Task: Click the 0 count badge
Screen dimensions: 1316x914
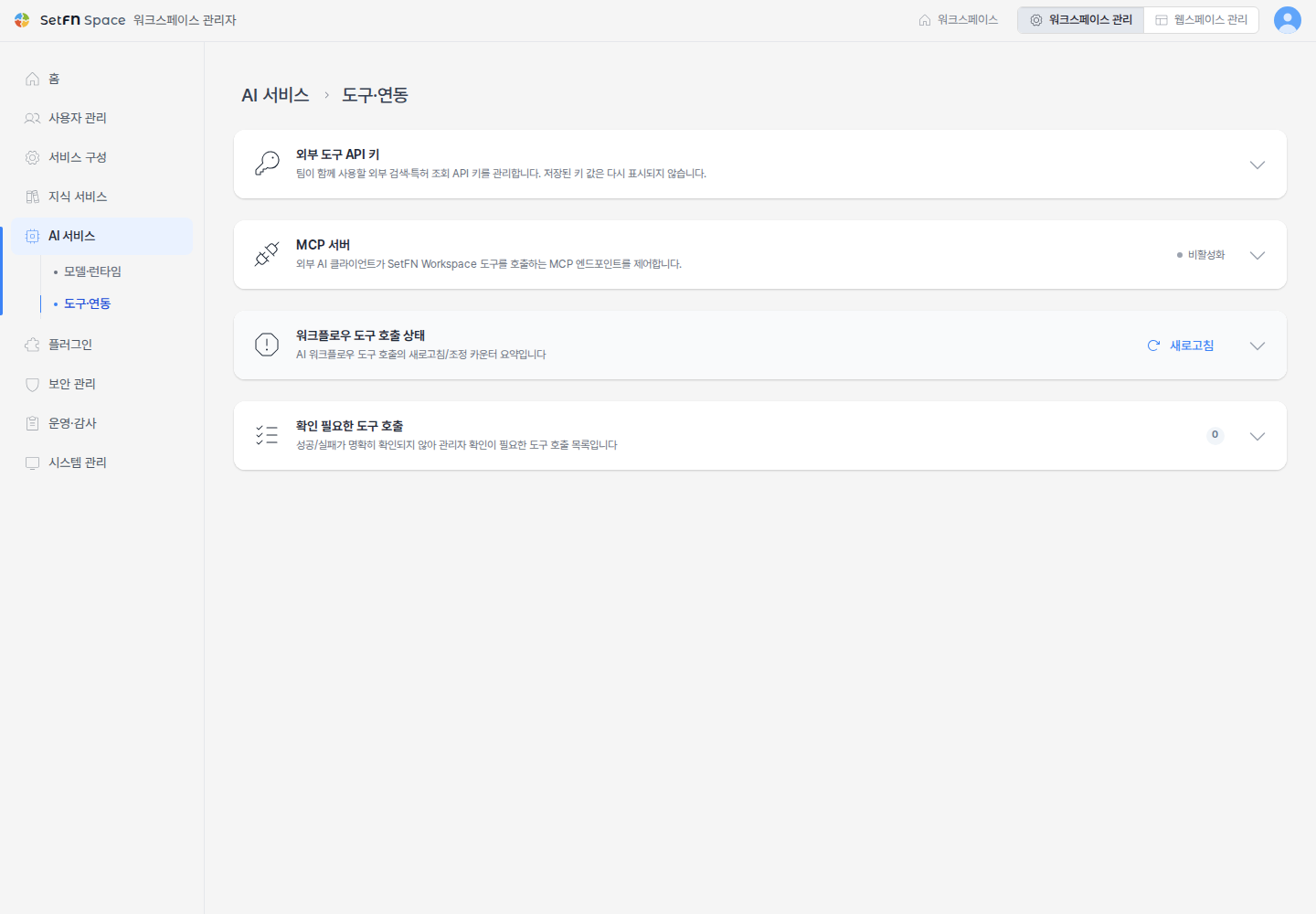Action: coord(1215,435)
